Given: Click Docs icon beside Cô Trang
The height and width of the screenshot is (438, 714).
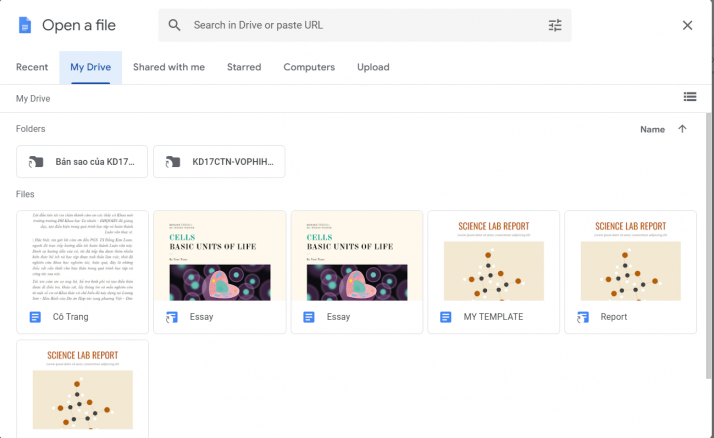Looking at the screenshot, I should (x=35, y=317).
